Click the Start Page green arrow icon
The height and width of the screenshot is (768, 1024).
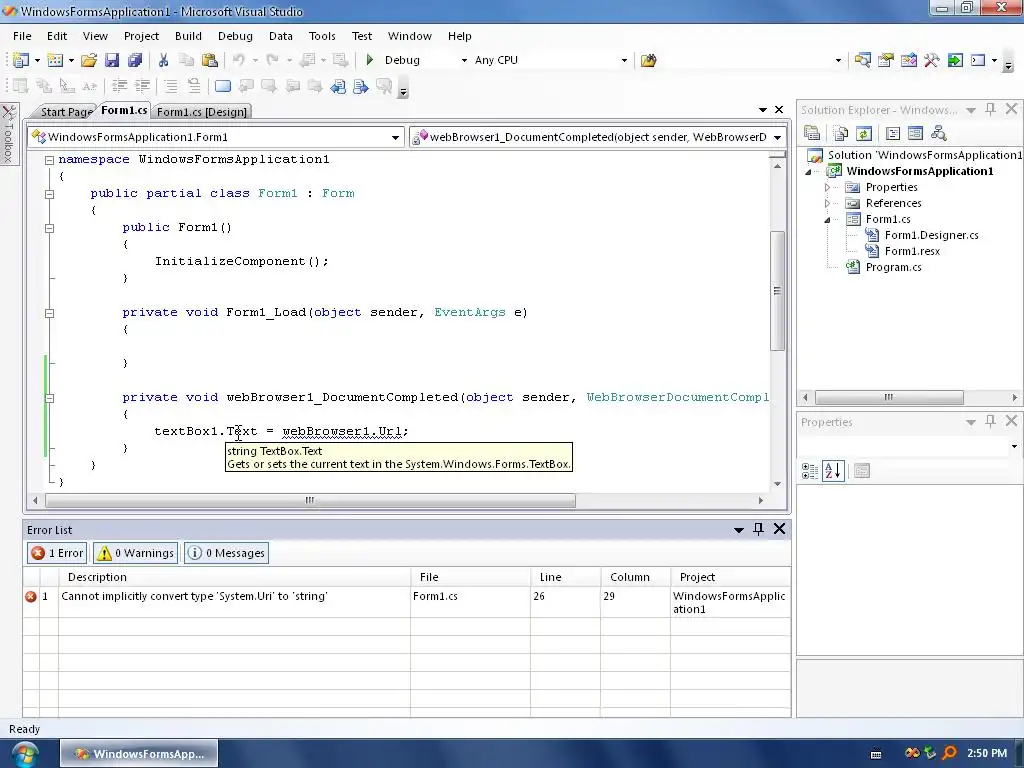pos(955,60)
